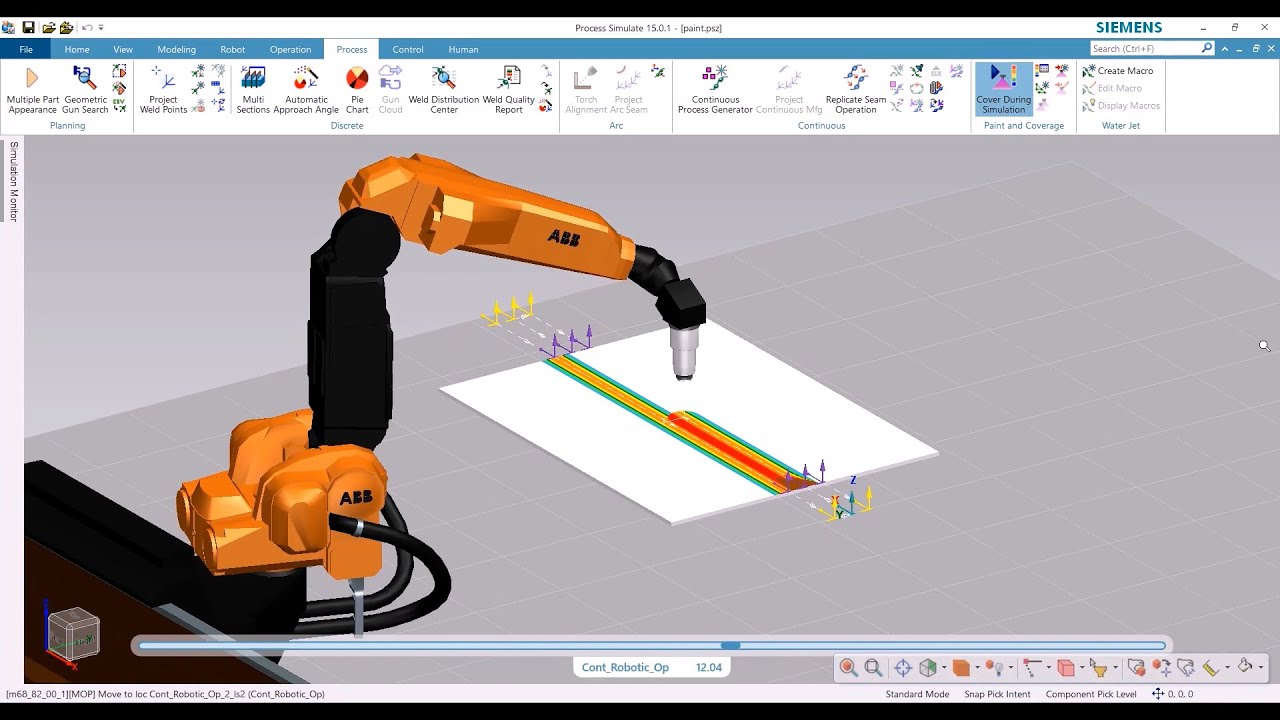Click Snap Pick Intent in status bar
Screen dimensions: 1280x720
pos(997,694)
